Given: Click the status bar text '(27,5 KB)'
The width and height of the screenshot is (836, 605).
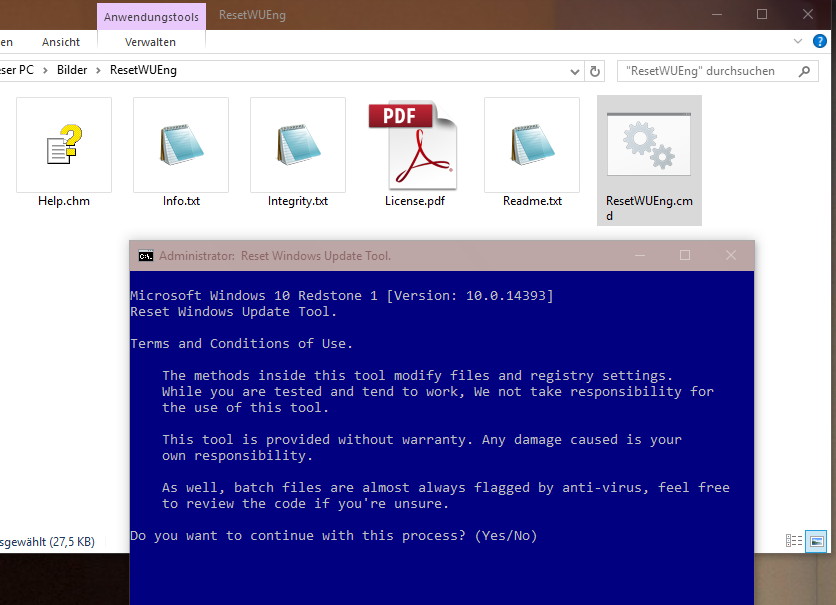Looking at the screenshot, I should pos(73,542).
